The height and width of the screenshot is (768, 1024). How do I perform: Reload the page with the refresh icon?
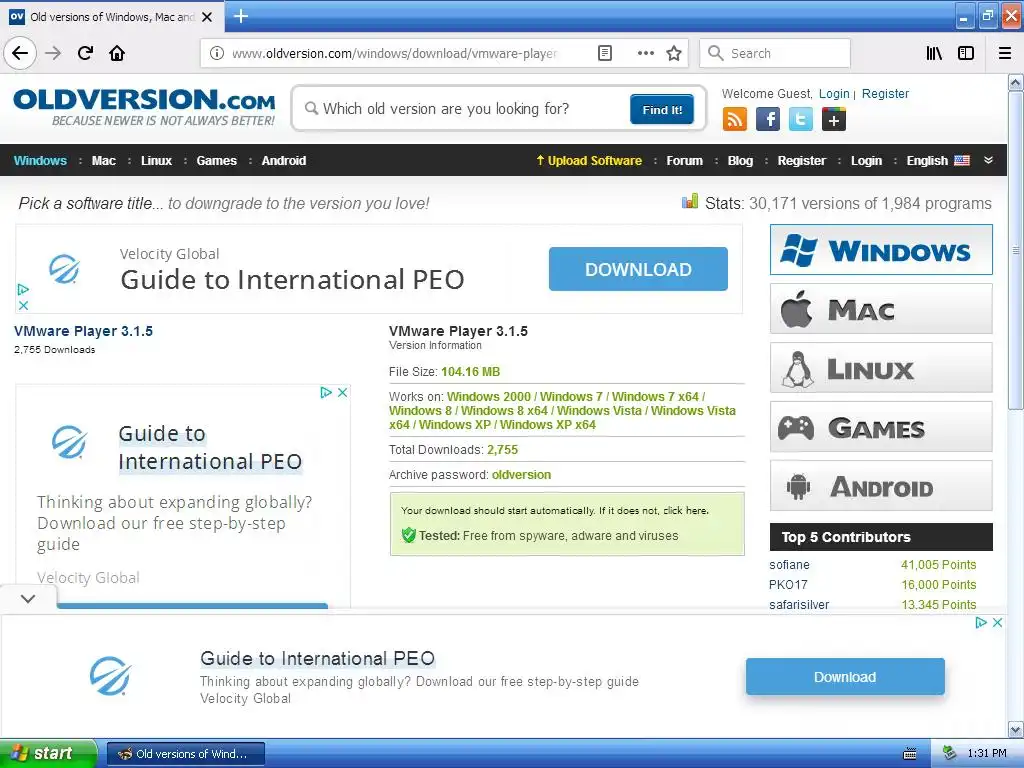(x=85, y=53)
